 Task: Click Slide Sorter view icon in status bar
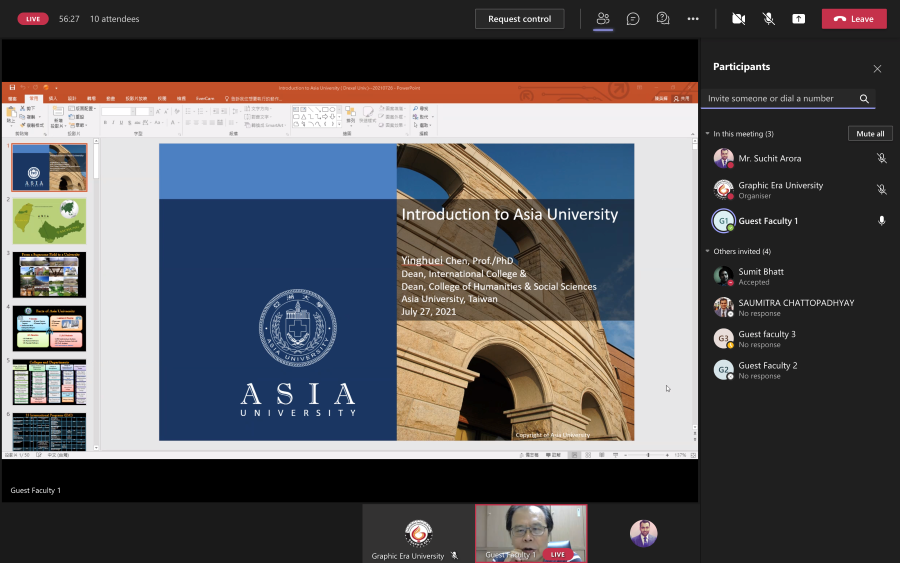[588, 455]
